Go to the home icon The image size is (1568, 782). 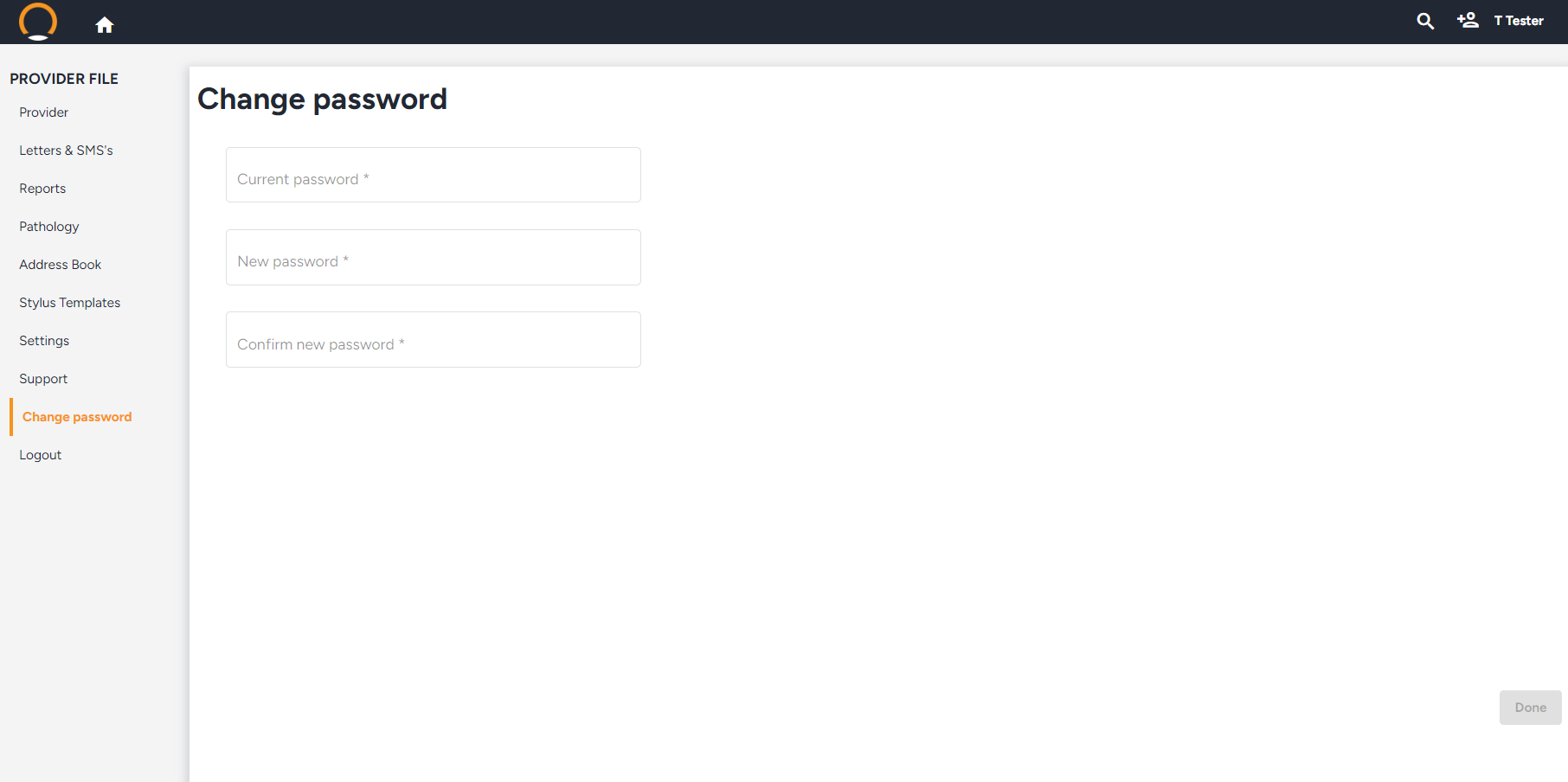[105, 25]
